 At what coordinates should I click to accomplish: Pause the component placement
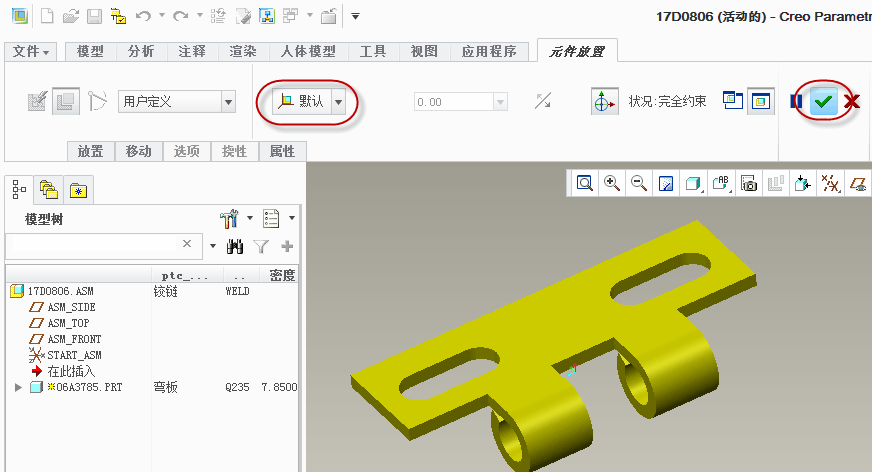click(x=796, y=101)
